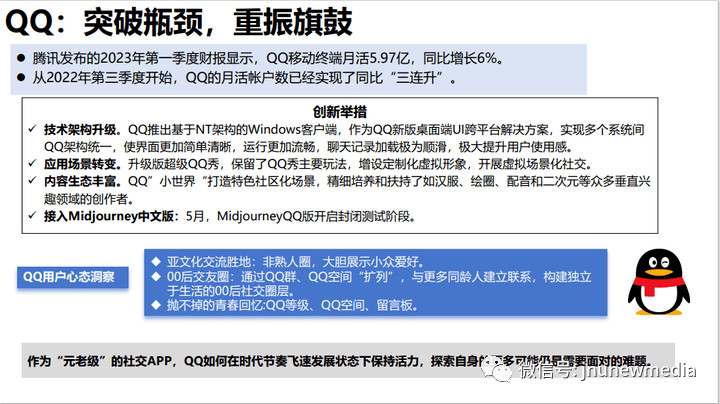Click the bold text "内容生态丰富"
This screenshot has height=404, width=720.
point(80,181)
